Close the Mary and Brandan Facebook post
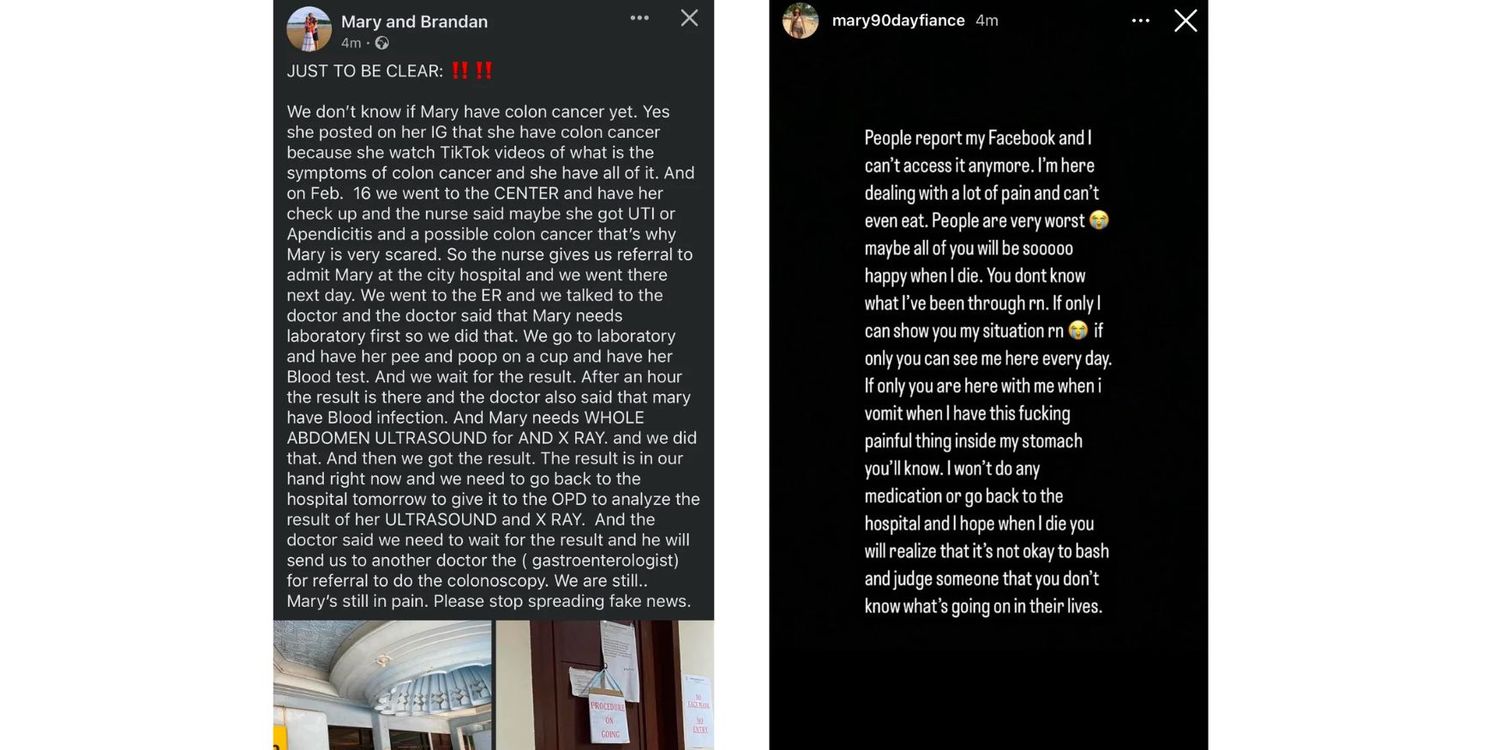This screenshot has width=1500, height=750. pos(689,18)
